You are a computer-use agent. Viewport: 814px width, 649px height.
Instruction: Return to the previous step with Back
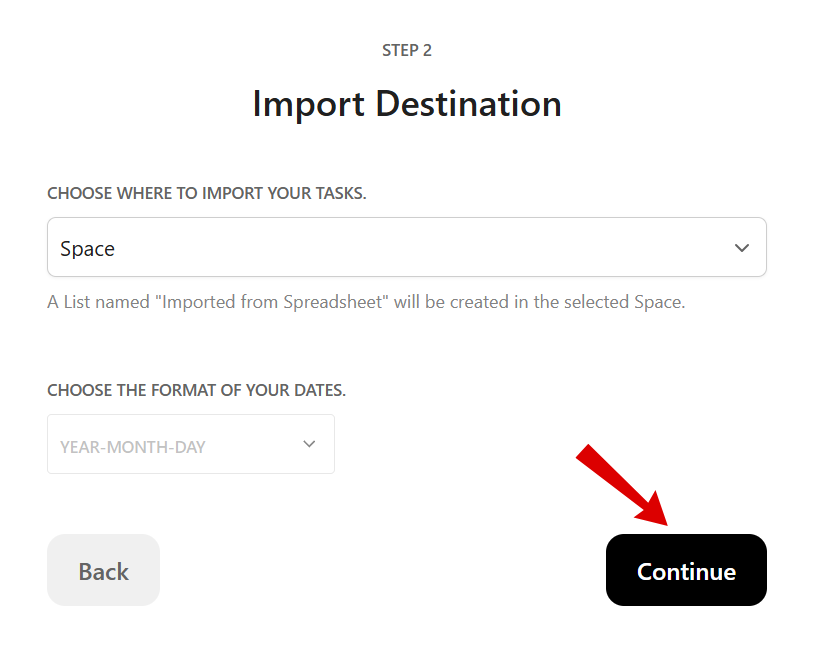pos(103,570)
